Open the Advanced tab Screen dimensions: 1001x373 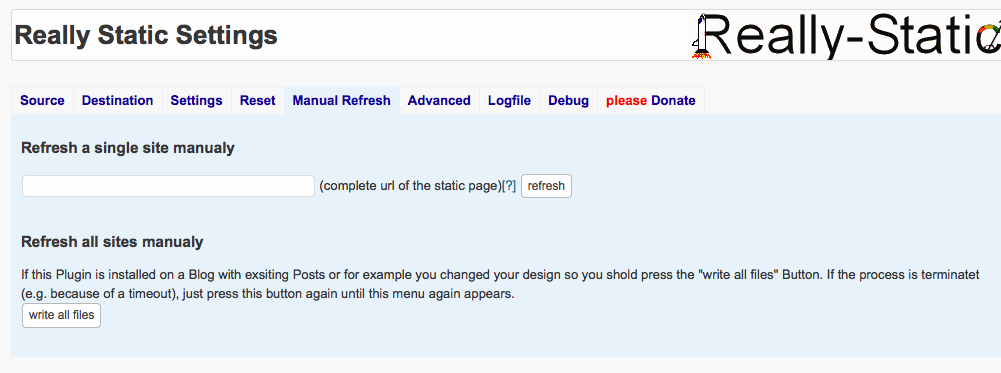coord(439,101)
